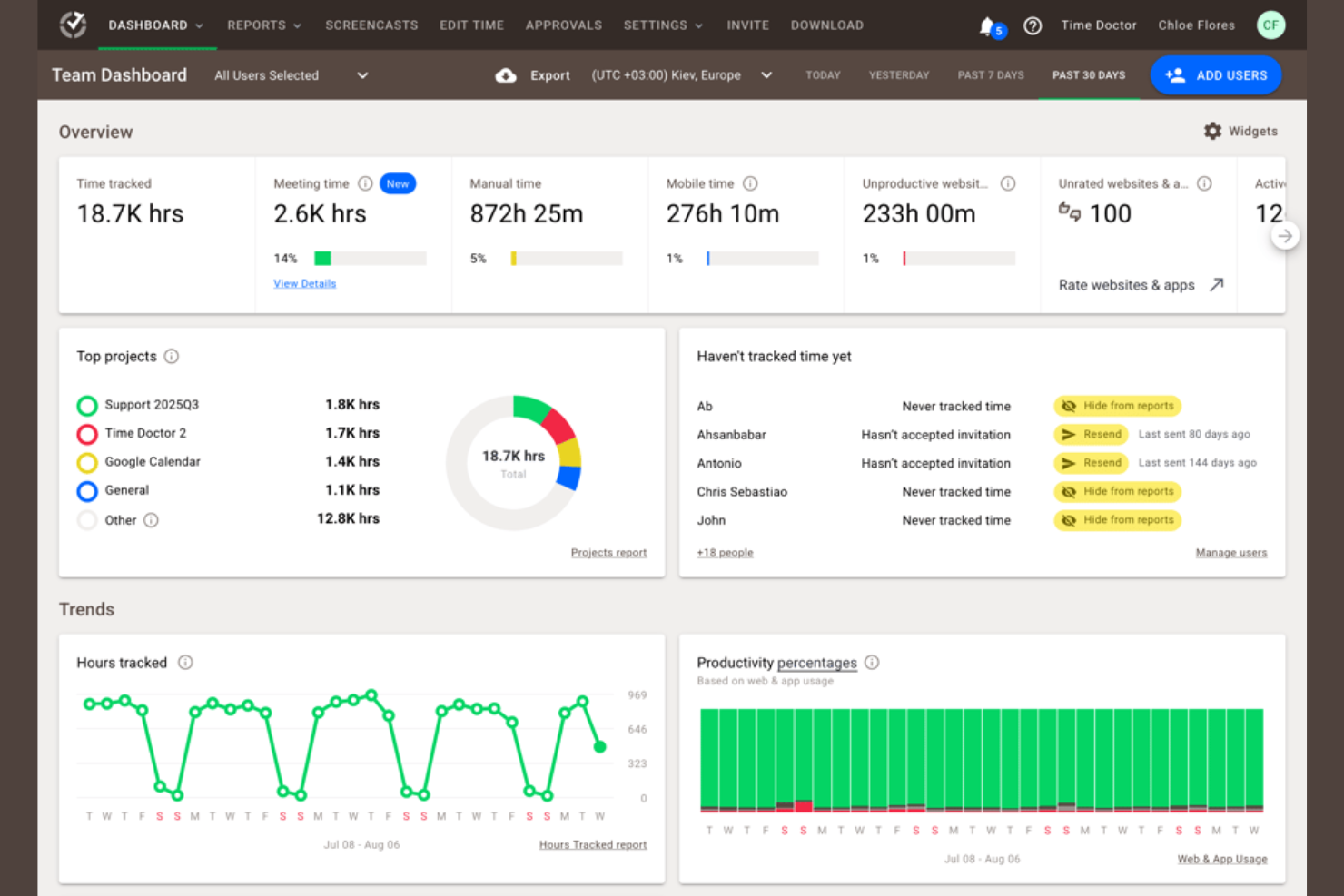Click the Productivity percentages info icon
This screenshot has height=896, width=1344.
(x=872, y=663)
